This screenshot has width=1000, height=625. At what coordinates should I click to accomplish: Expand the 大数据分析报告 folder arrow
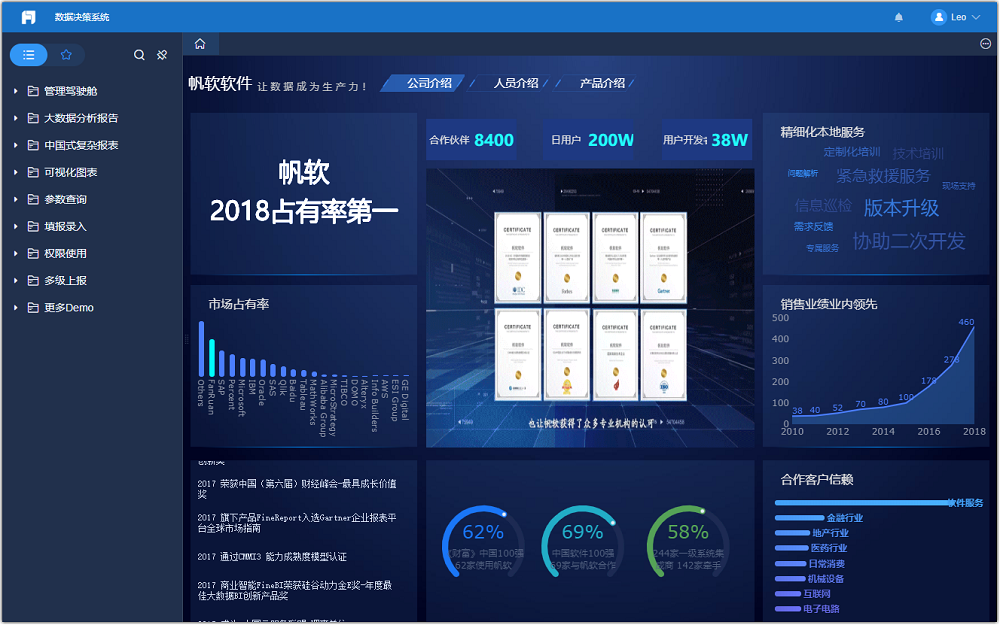[15, 118]
